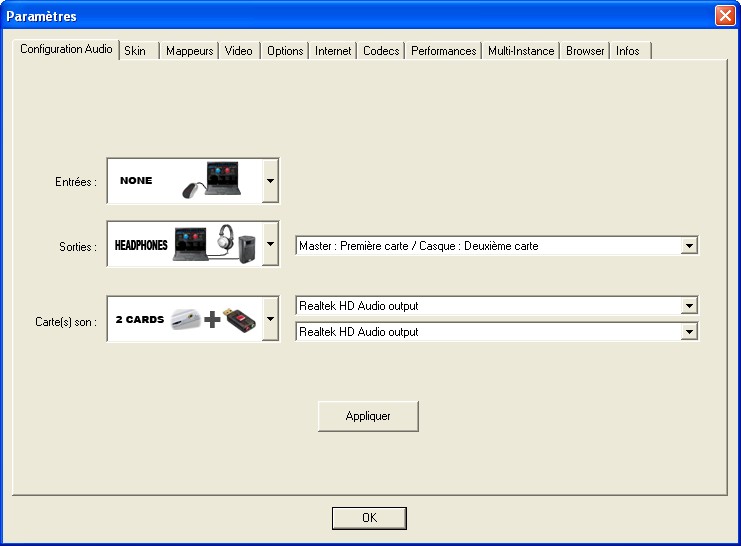
Task: Click the OK button
Action: 369,518
